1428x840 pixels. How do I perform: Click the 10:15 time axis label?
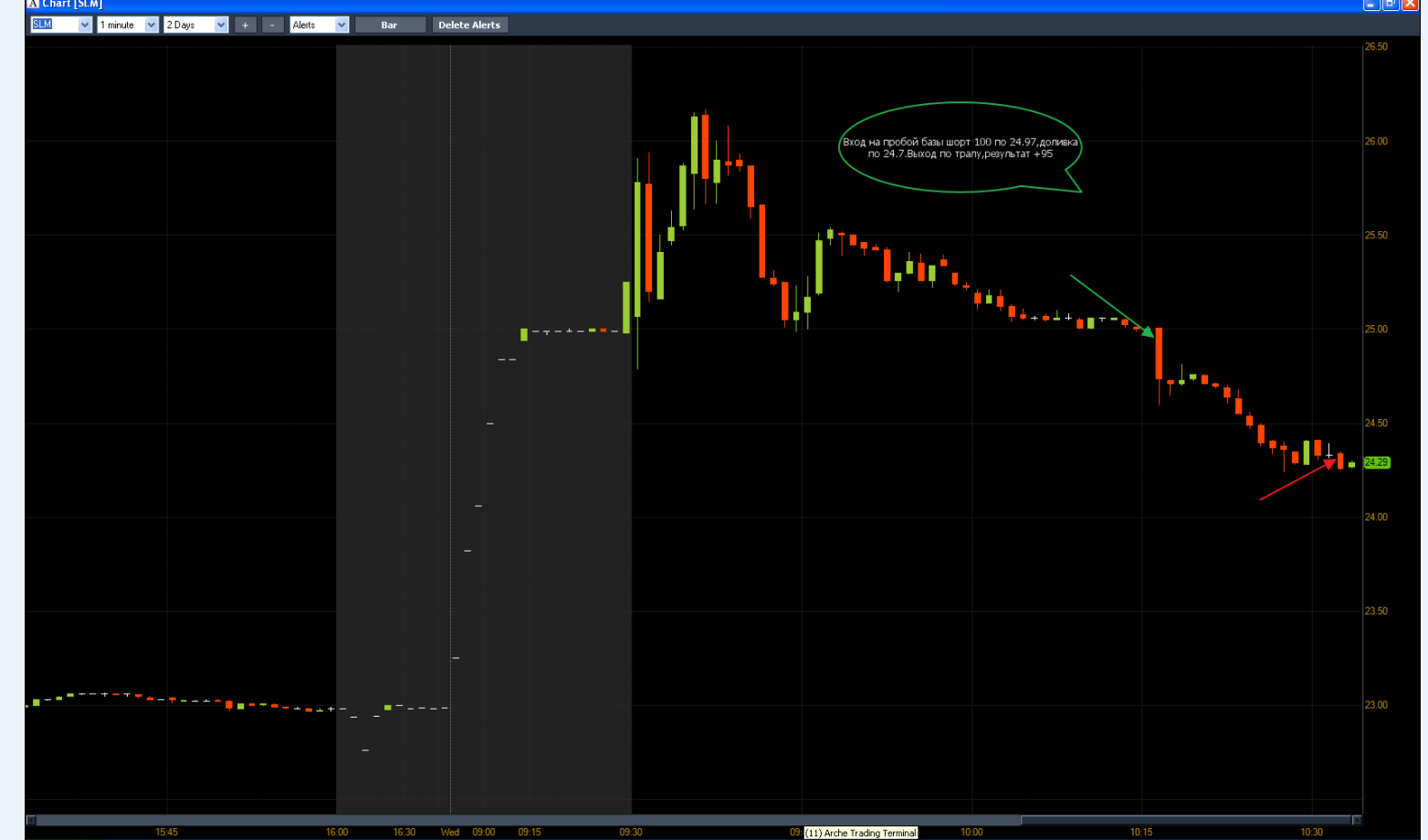tap(1141, 832)
